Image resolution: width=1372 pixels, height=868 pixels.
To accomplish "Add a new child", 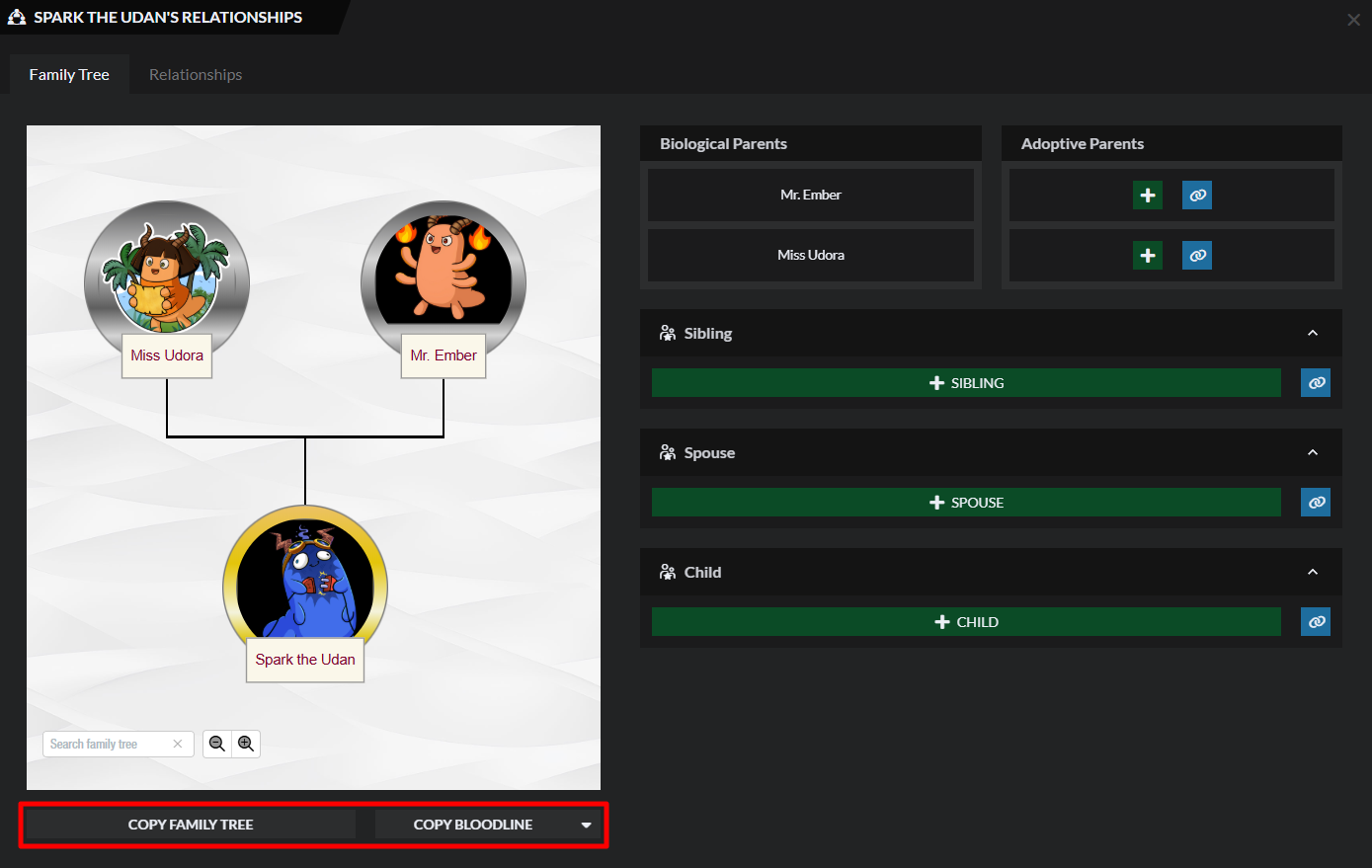I will [x=966, y=622].
